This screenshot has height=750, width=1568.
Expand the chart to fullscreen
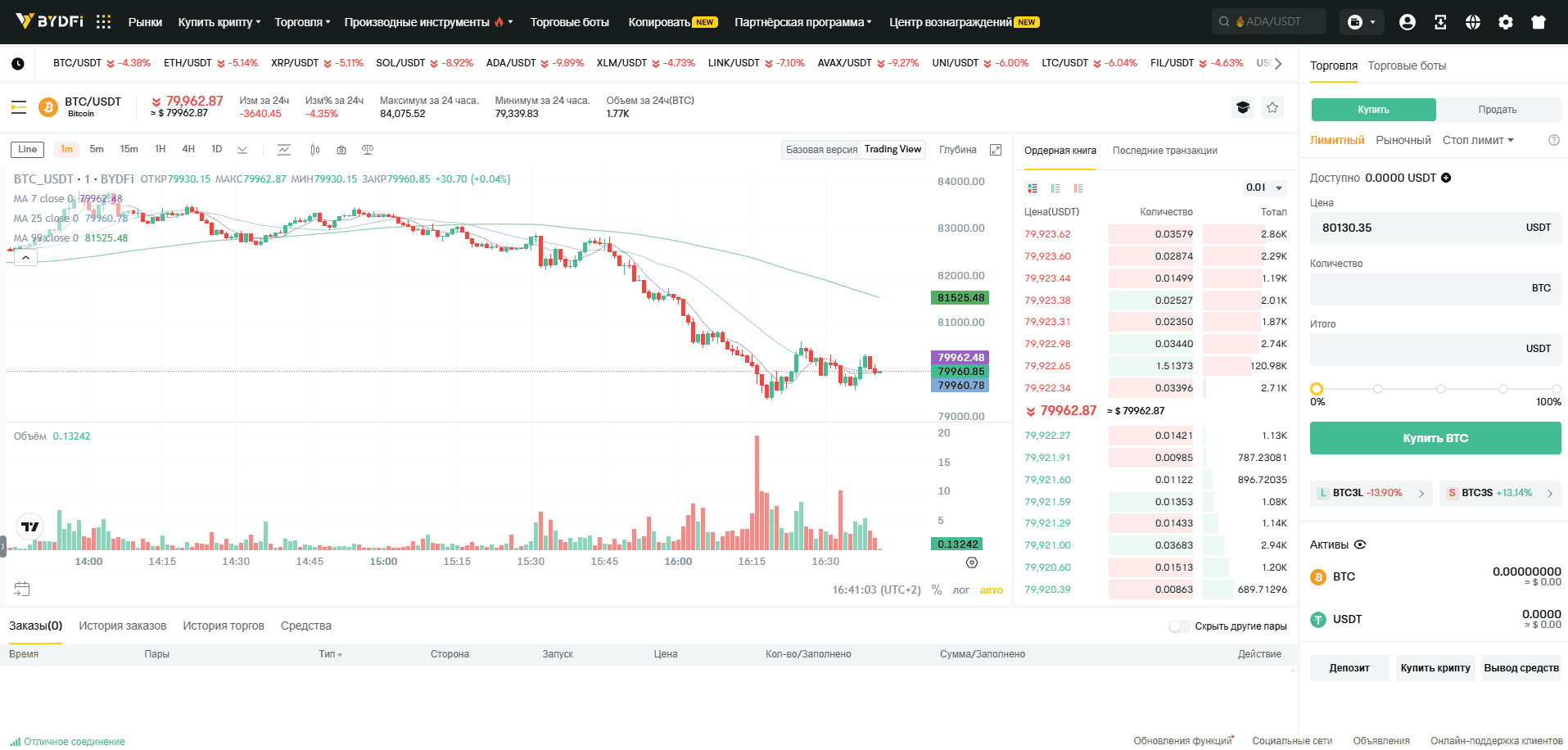coord(996,149)
